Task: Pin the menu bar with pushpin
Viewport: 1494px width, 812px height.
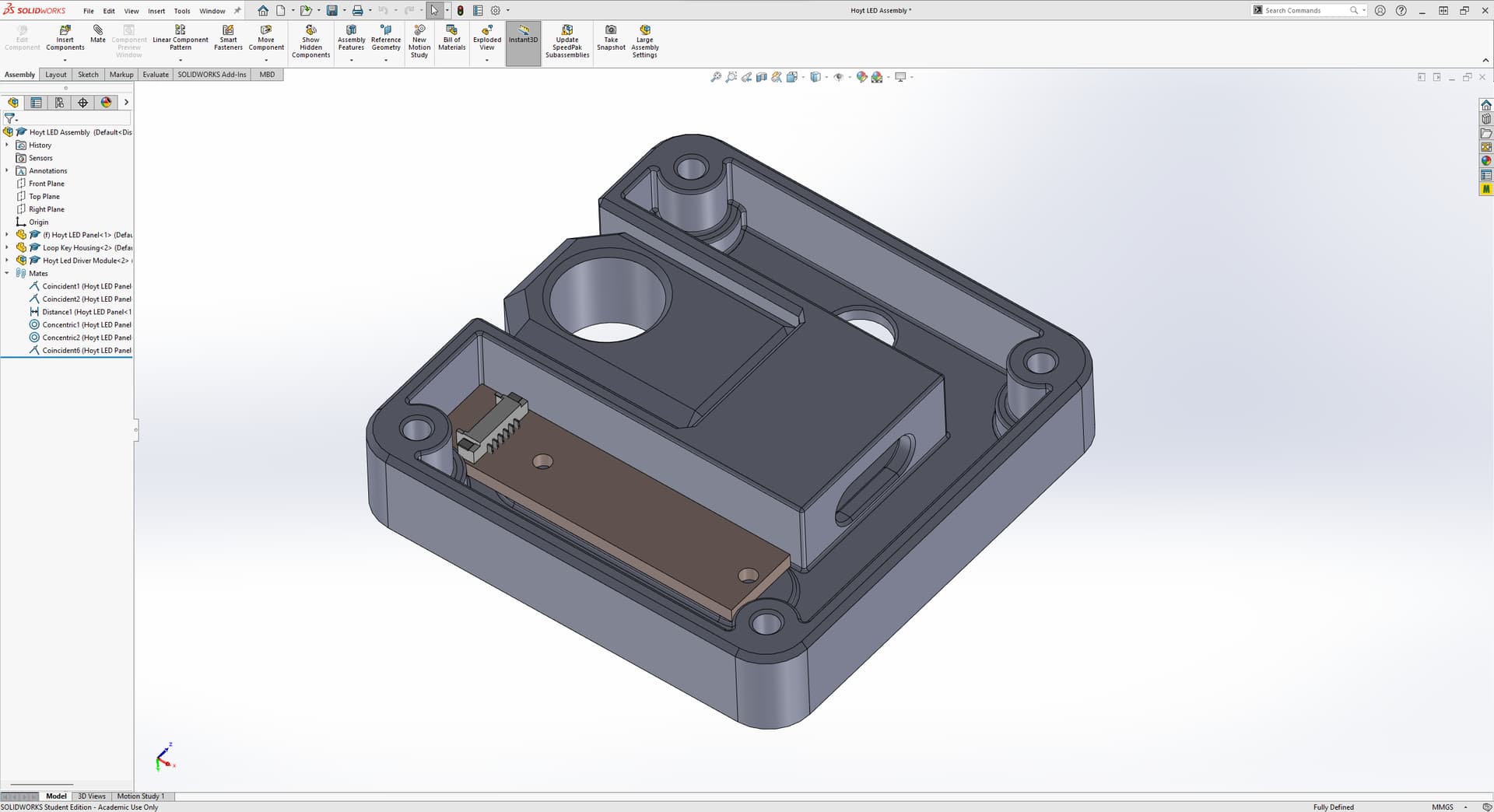Action: [x=237, y=11]
